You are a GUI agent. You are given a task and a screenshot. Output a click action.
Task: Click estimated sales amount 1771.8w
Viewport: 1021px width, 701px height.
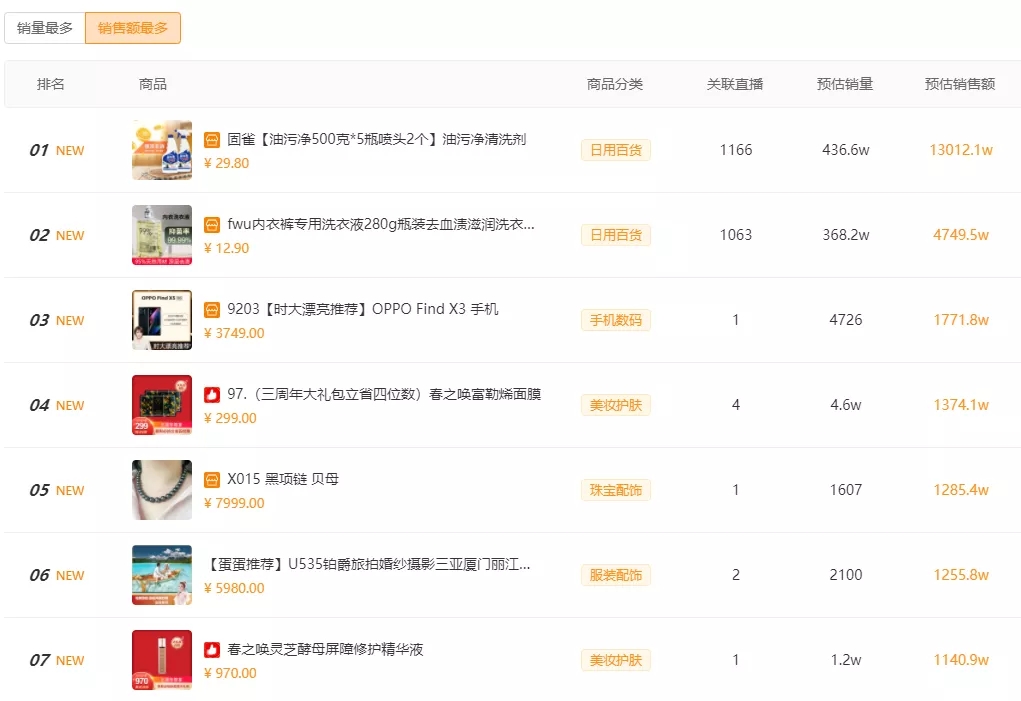[961, 320]
